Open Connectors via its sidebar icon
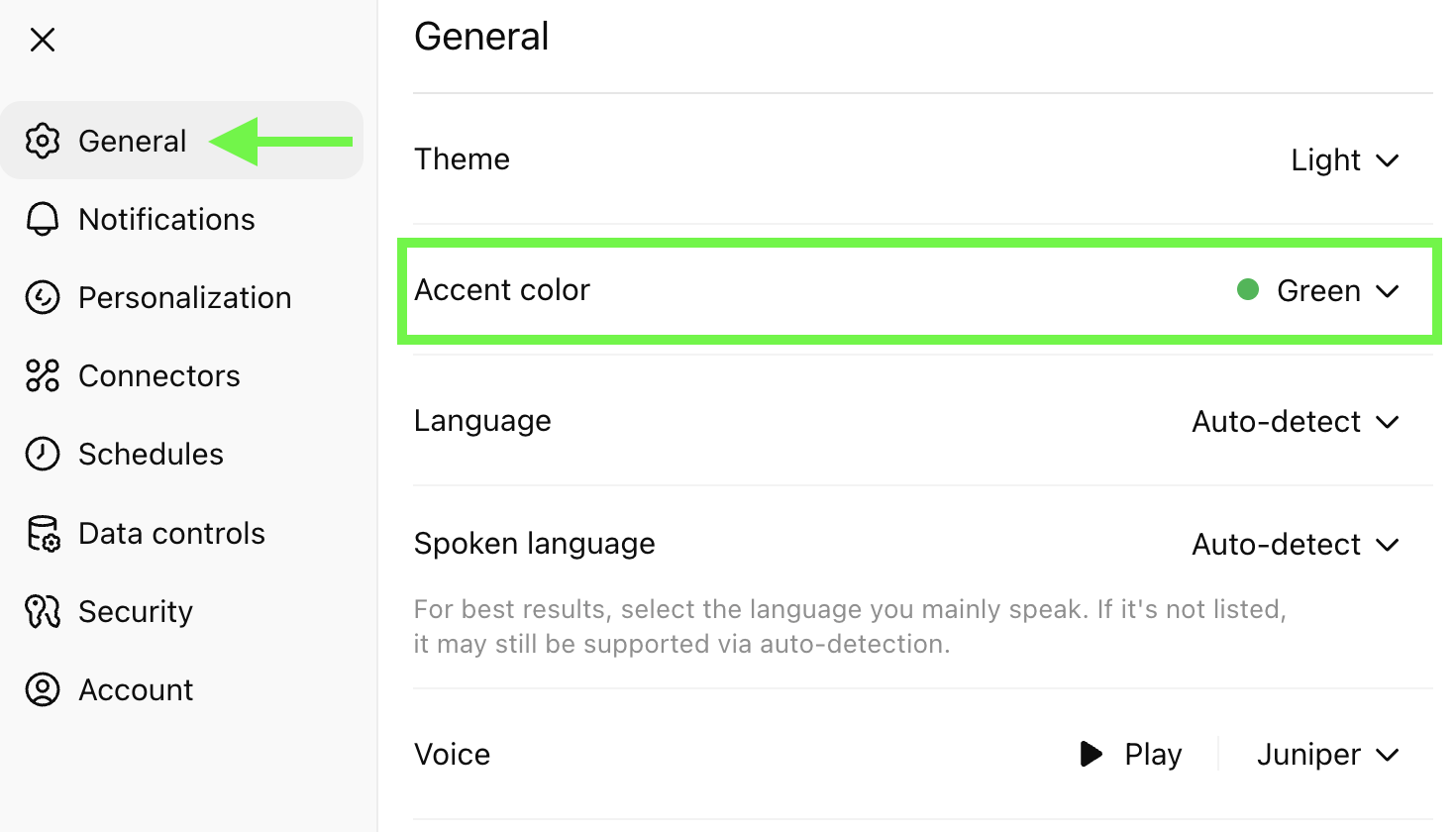Viewport: 1456px width, 832px height. click(x=43, y=375)
